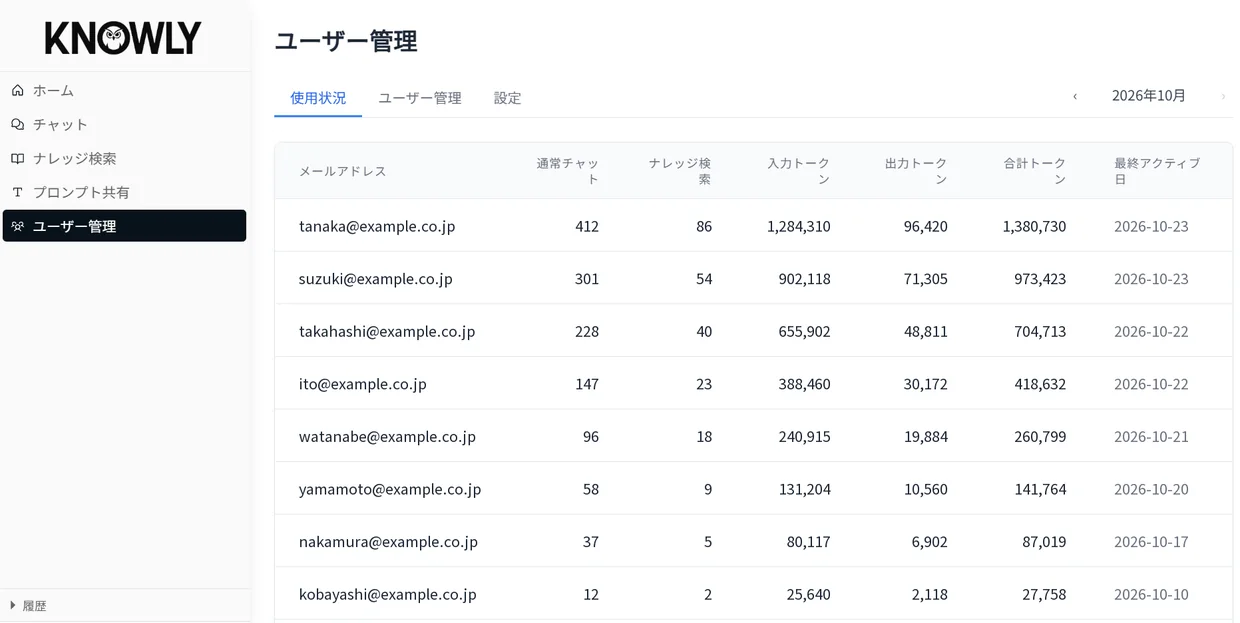Click total tokens value 27,758
Image resolution: width=1240 pixels, height=623 pixels.
[1044, 594]
